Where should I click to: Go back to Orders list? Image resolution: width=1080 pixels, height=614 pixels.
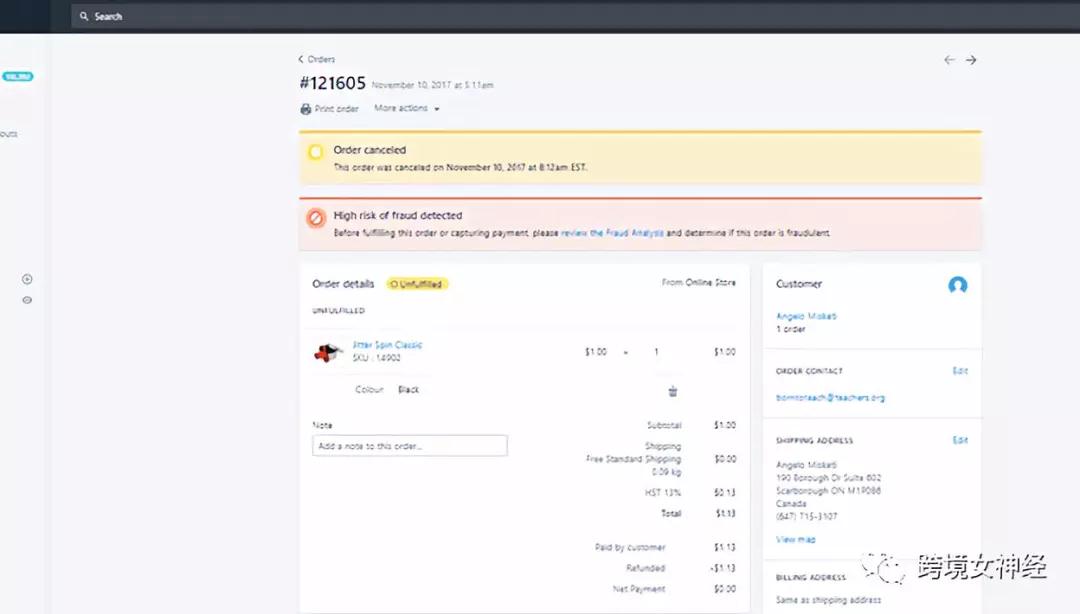pos(316,60)
